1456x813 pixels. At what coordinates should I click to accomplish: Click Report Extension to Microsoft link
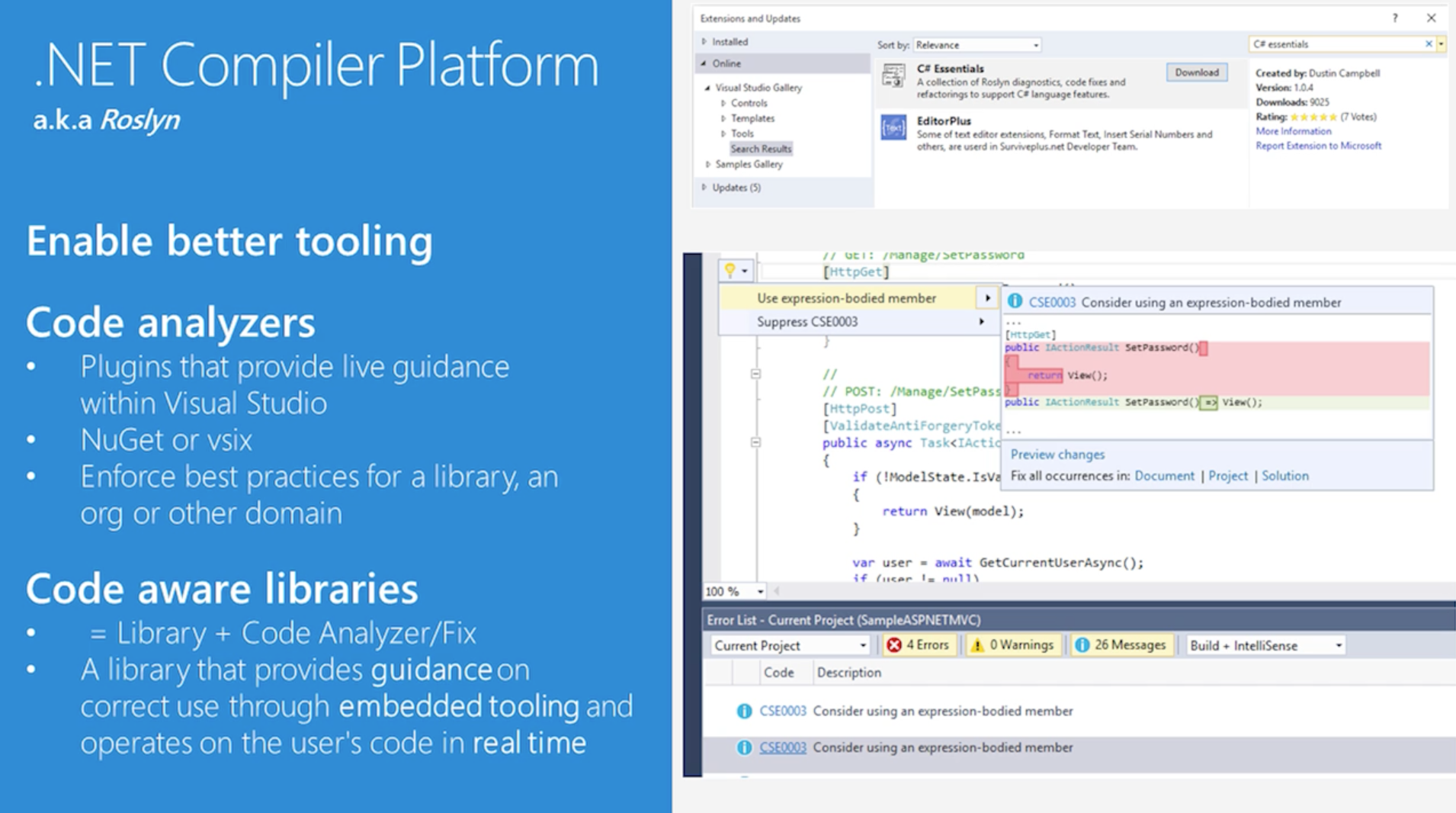click(1318, 146)
